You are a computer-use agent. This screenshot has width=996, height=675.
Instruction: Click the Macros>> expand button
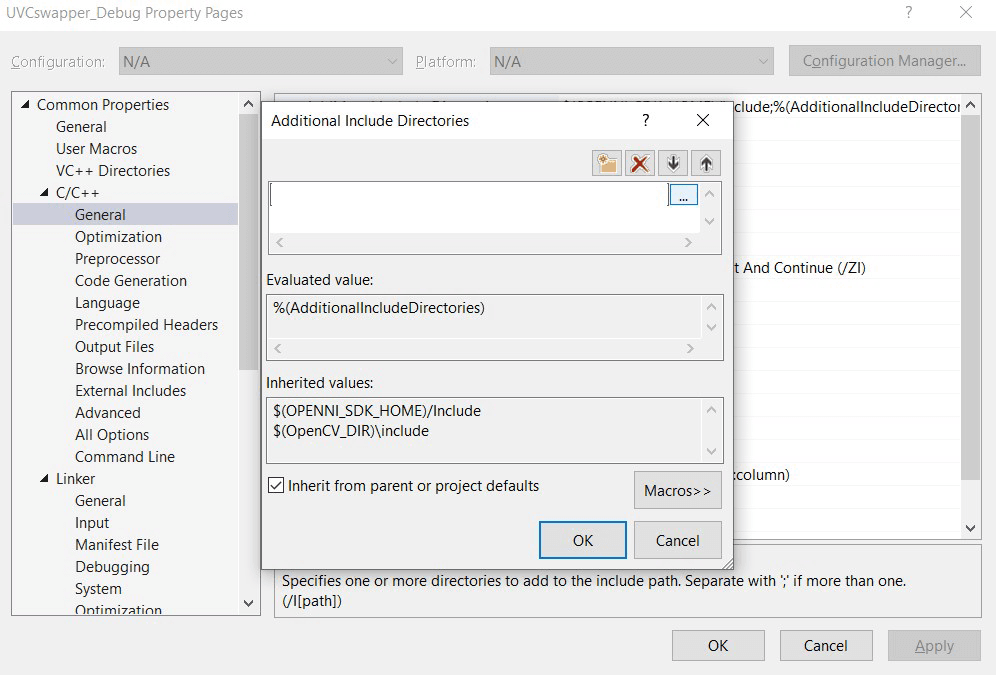tap(678, 490)
